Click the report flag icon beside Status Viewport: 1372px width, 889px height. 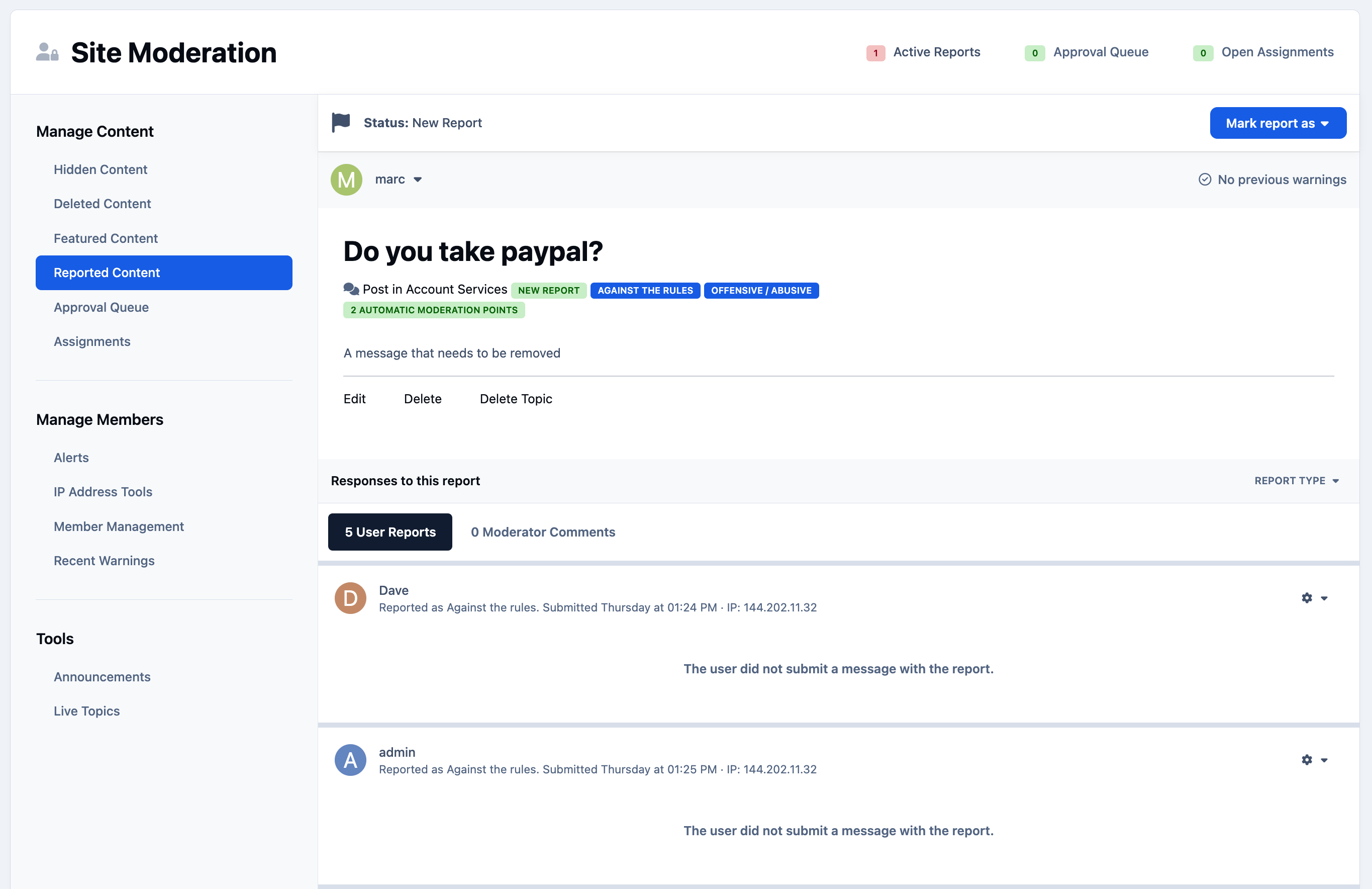341,122
